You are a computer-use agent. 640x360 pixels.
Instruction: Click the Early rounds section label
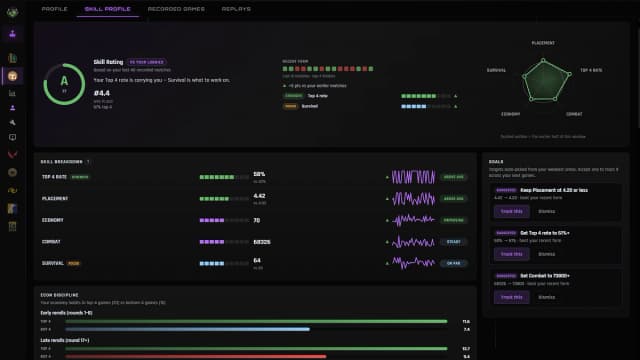67,313
